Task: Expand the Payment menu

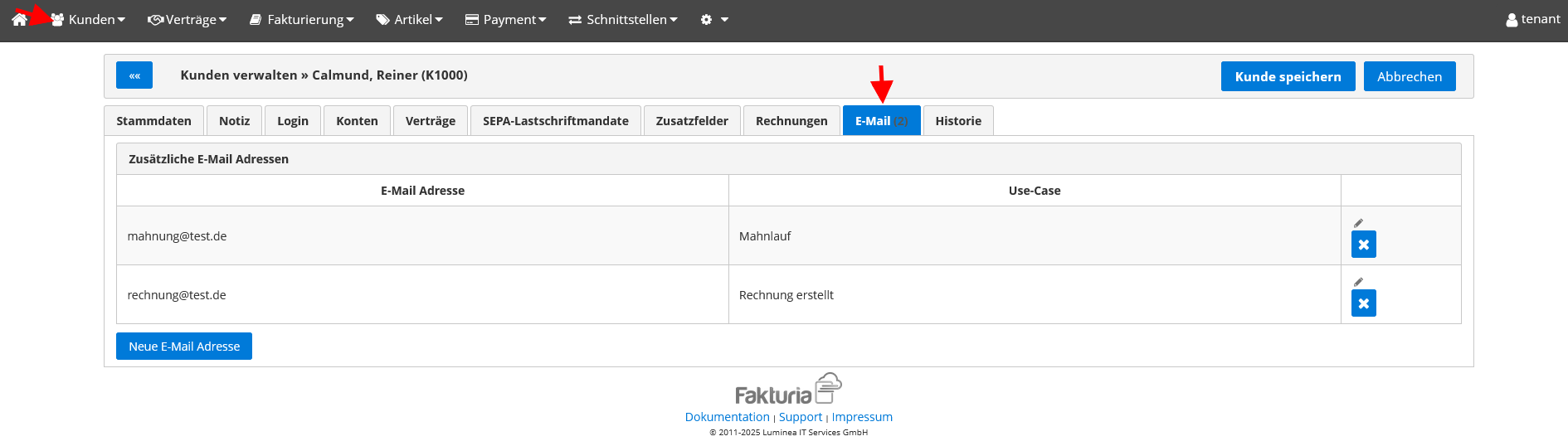Action: (505, 19)
